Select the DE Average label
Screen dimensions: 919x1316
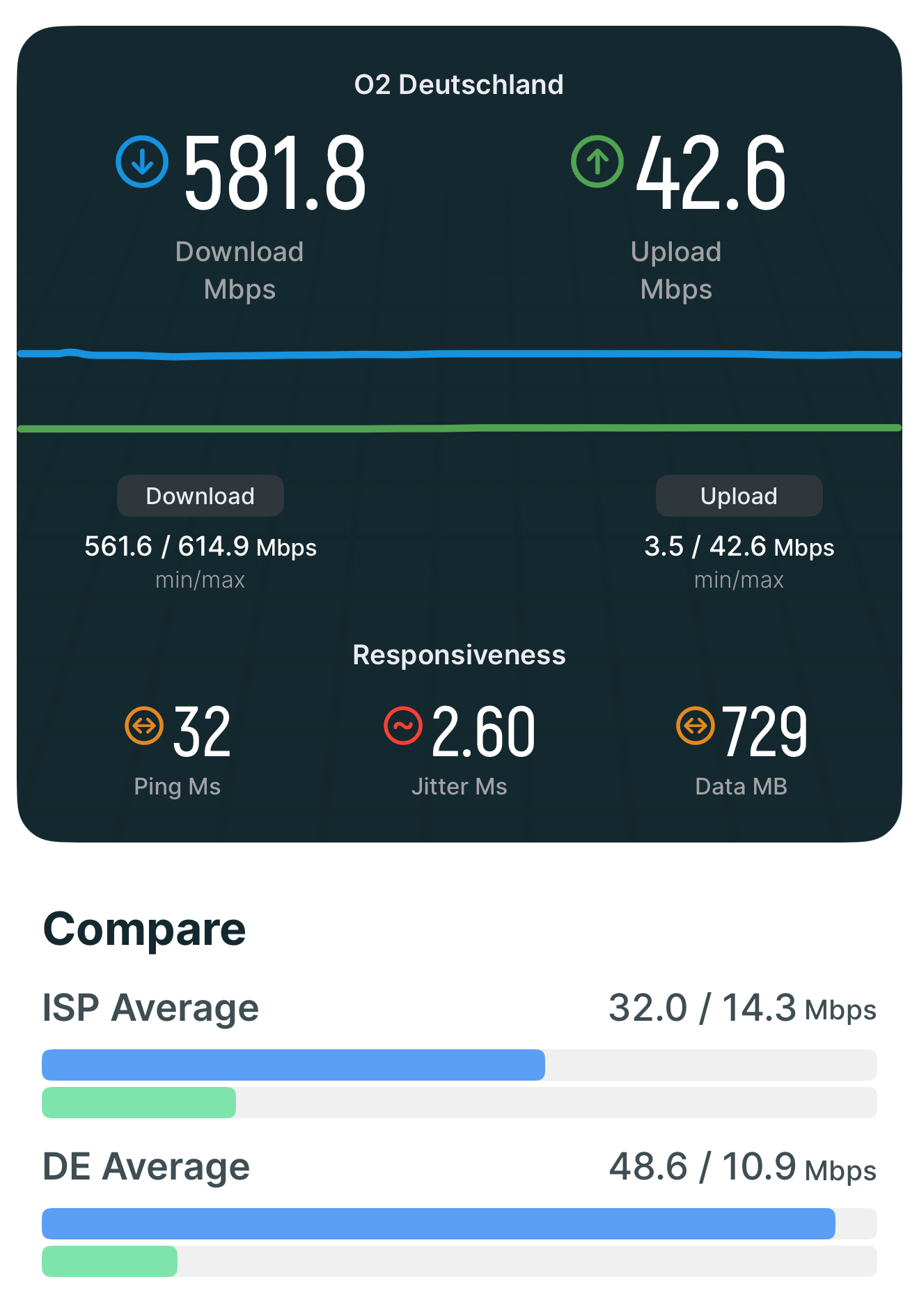tap(146, 1166)
